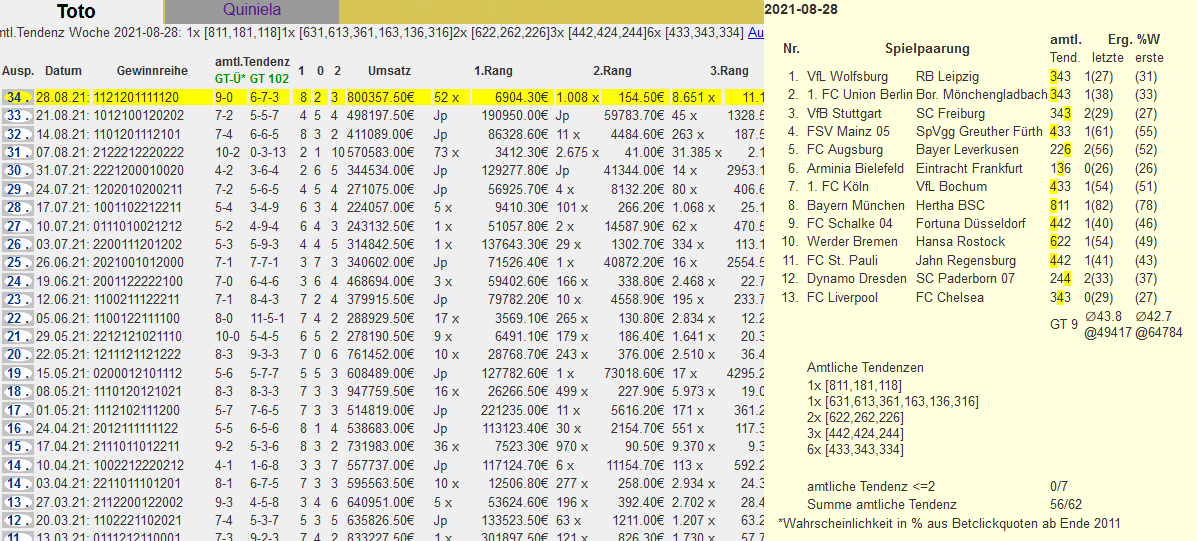Click the green GT 102 label
Viewport: 1197px width, 541px height.
coord(270,77)
